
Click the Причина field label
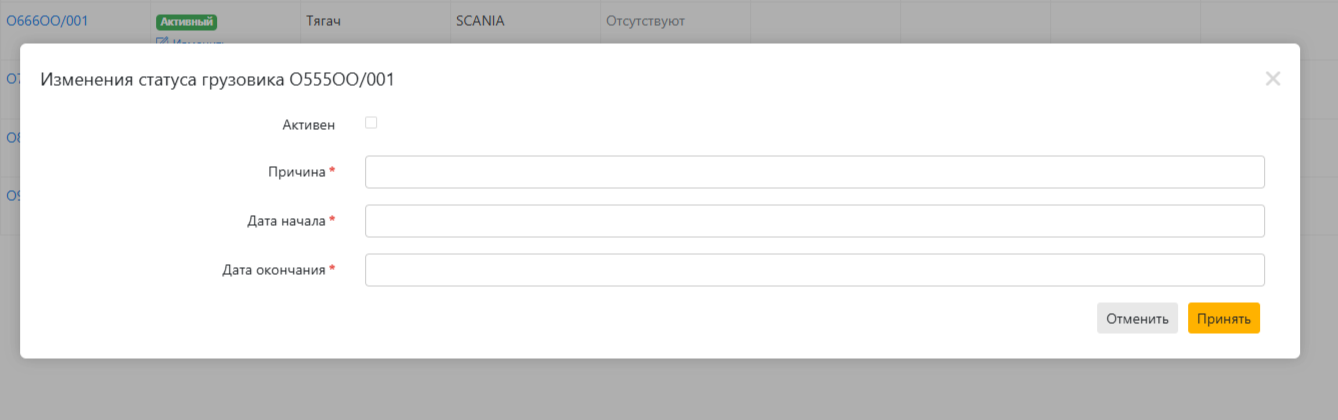(x=296, y=172)
